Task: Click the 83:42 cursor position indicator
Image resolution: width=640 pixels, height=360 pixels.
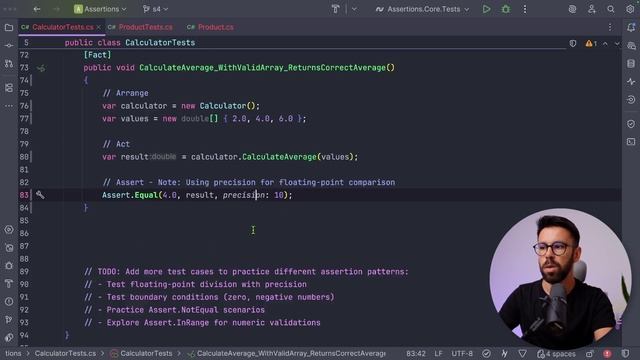Action: click(416, 353)
